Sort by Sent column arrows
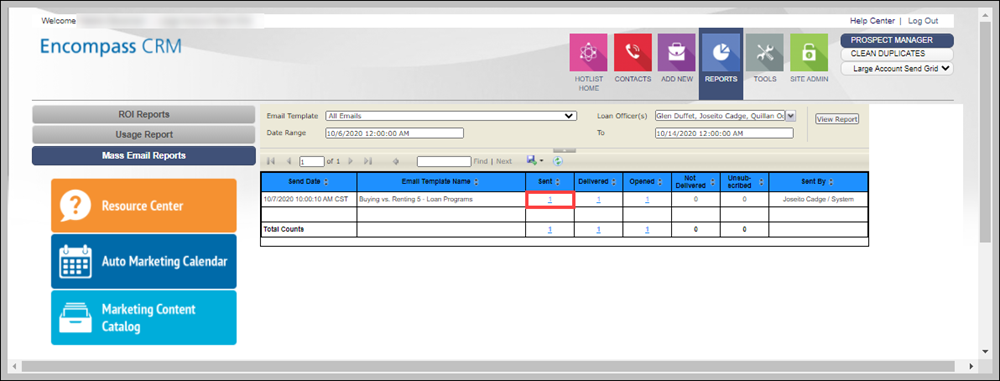The width and height of the screenshot is (1000, 381). [x=557, y=182]
